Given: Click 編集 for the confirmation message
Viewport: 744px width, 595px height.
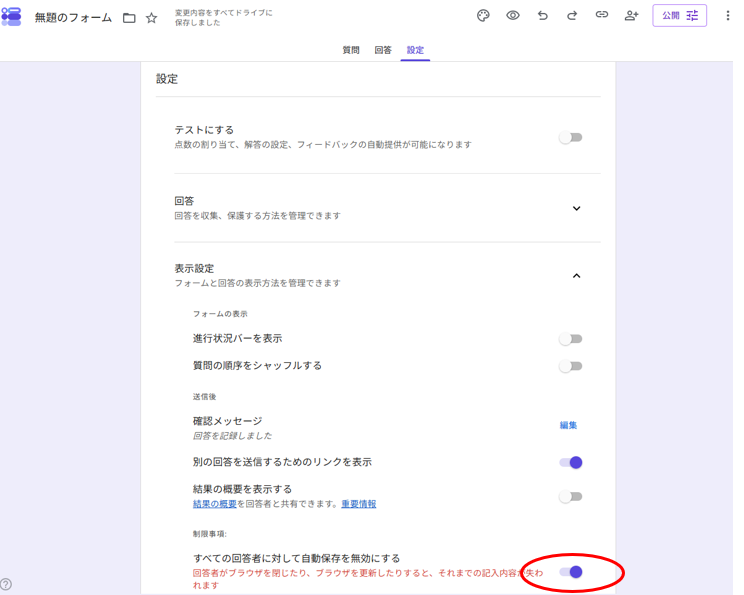Looking at the screenshot, I should [568, 425].
